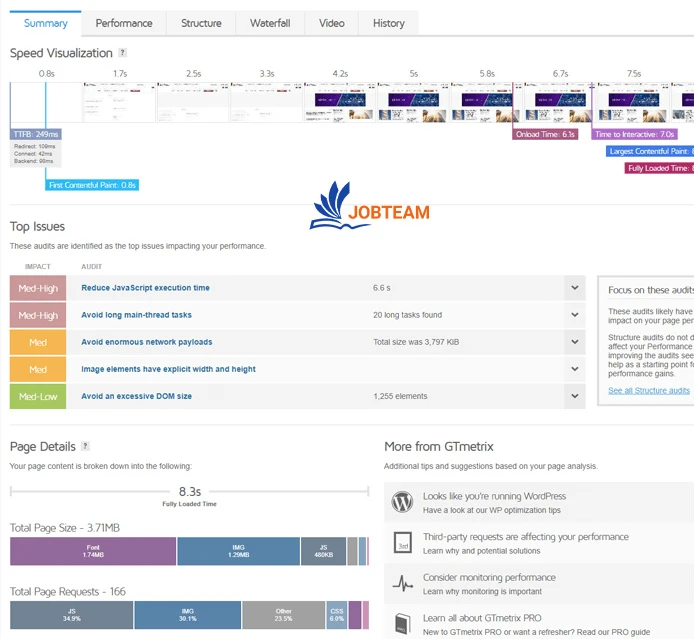Expand the explicit width and height audit
Viewport: 694px width, 639px height.
tap(574, 369)
